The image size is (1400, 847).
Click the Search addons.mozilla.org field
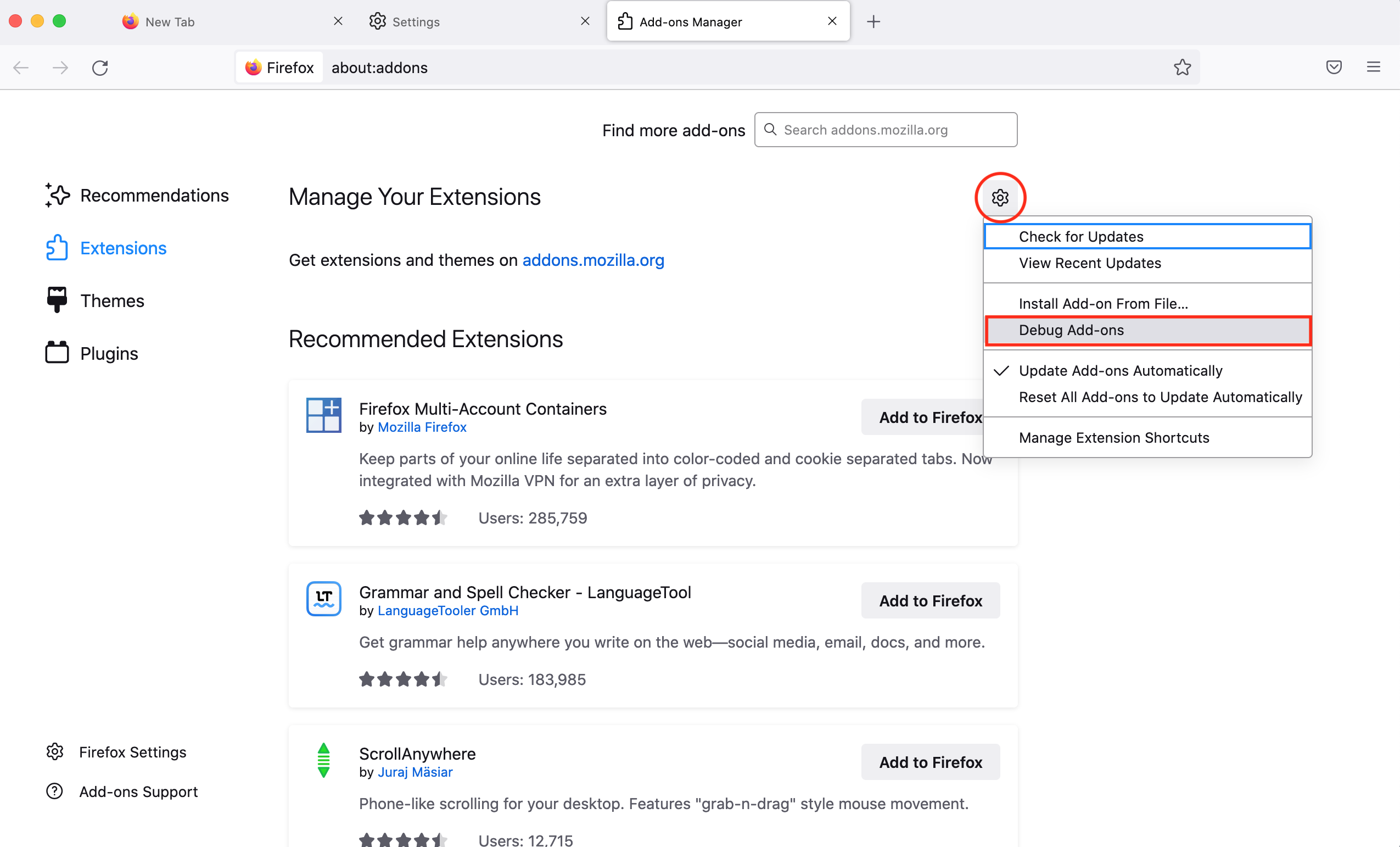pyautogui.click(x=885, y=130)
